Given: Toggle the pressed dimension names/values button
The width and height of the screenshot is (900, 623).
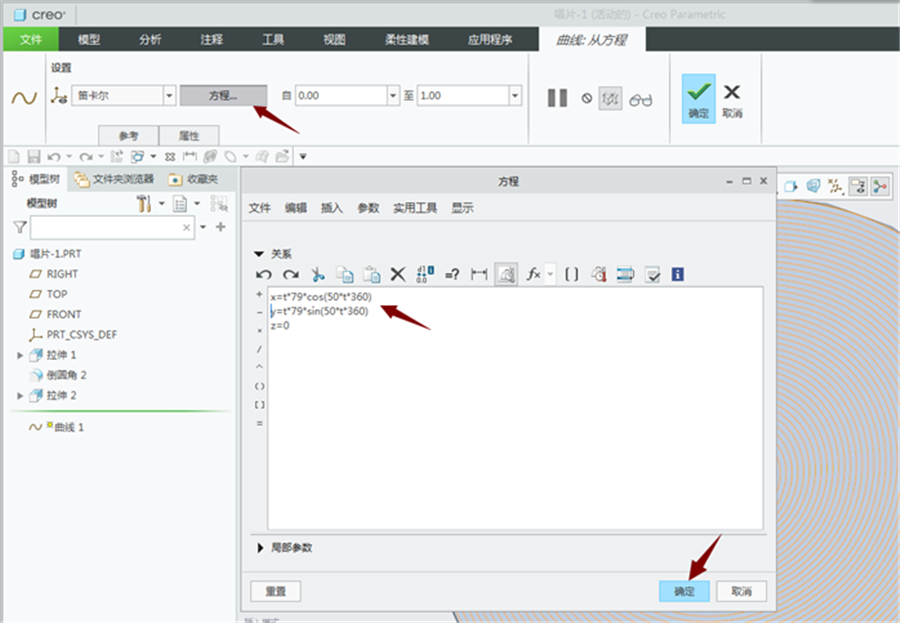Looking at the screenshot, I should click(506, 274).
